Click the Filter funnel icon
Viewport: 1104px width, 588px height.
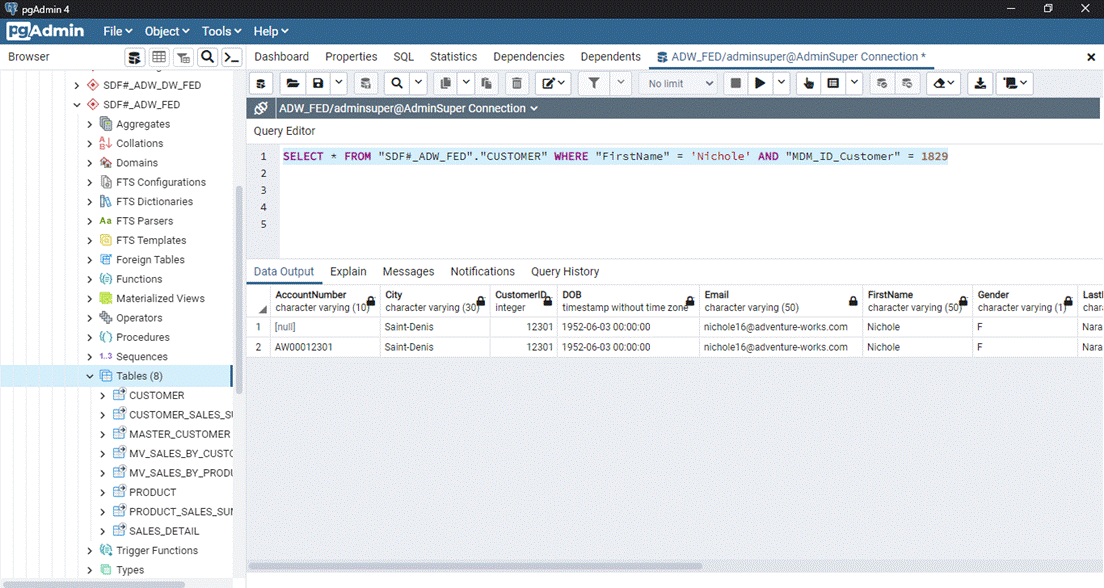pyautogui.click(x=594, y=84)
